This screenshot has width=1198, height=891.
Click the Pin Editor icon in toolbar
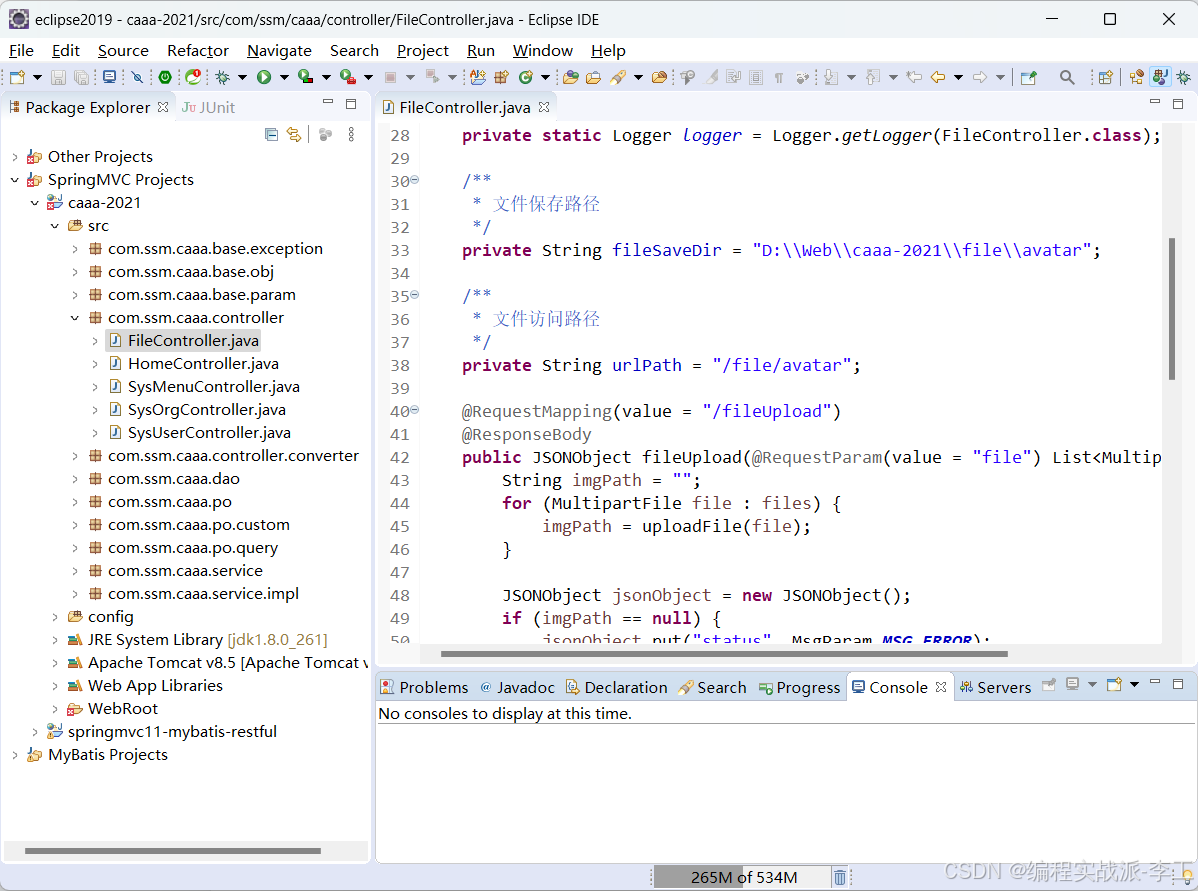coord(1029,77)
